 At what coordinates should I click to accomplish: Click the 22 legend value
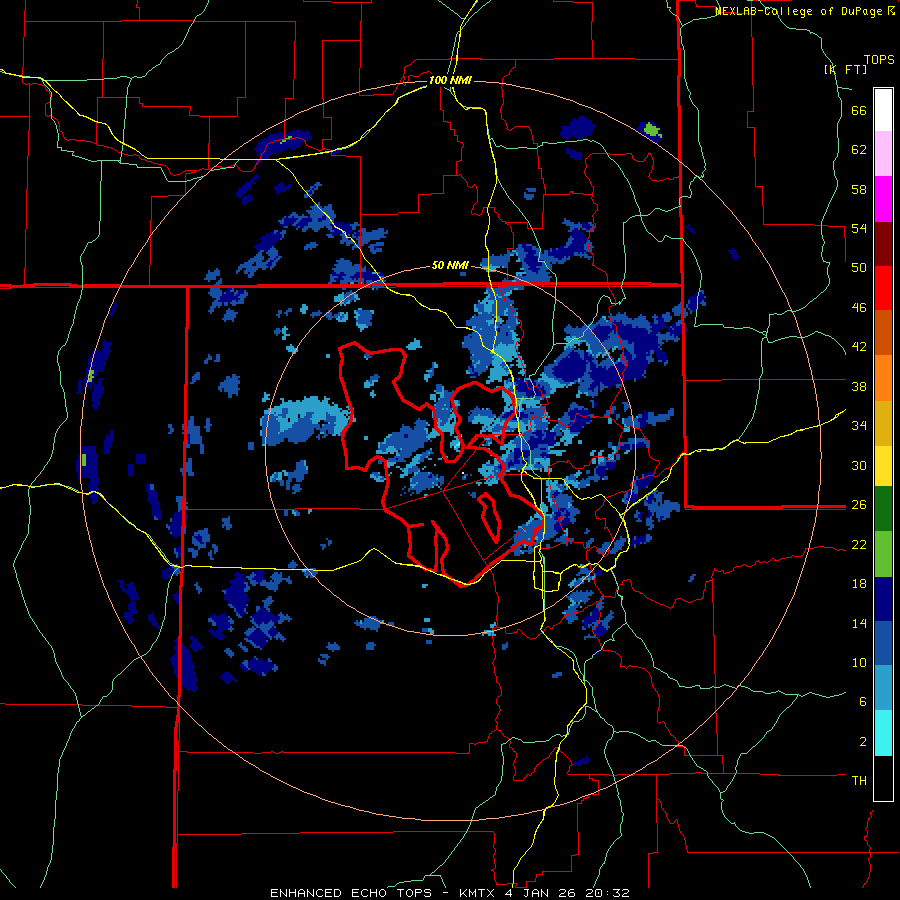(859, 544)
